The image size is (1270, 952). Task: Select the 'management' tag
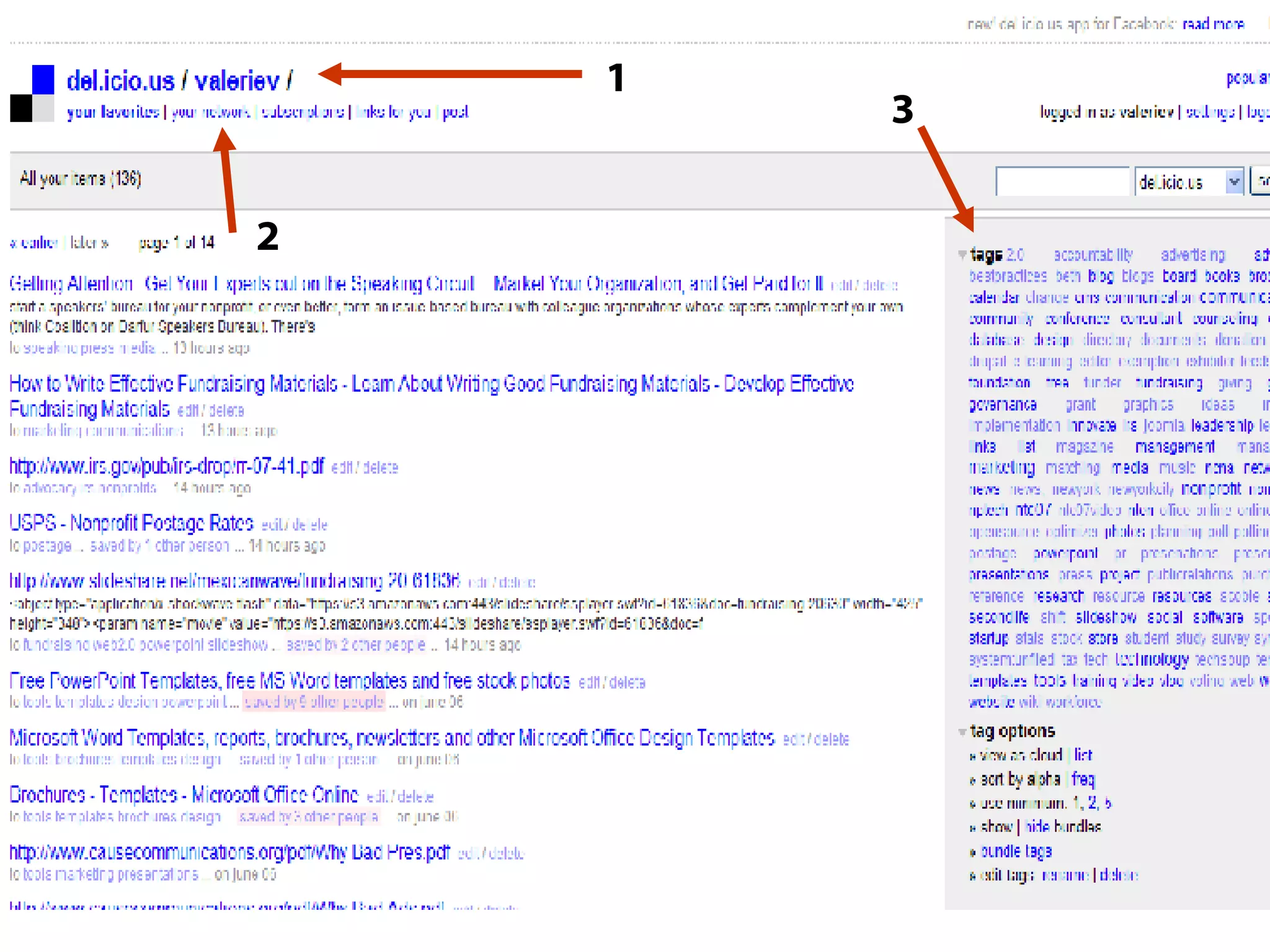click(x=1175, y=447)
